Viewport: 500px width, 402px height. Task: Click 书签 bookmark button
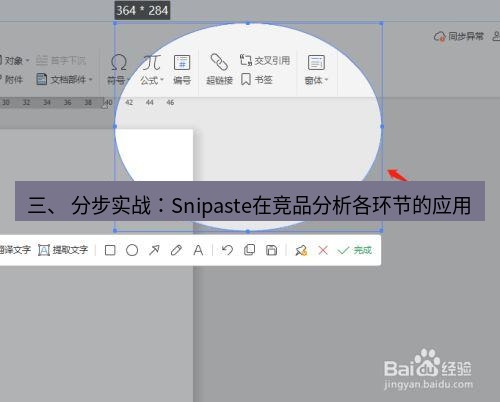coord(257,79)
